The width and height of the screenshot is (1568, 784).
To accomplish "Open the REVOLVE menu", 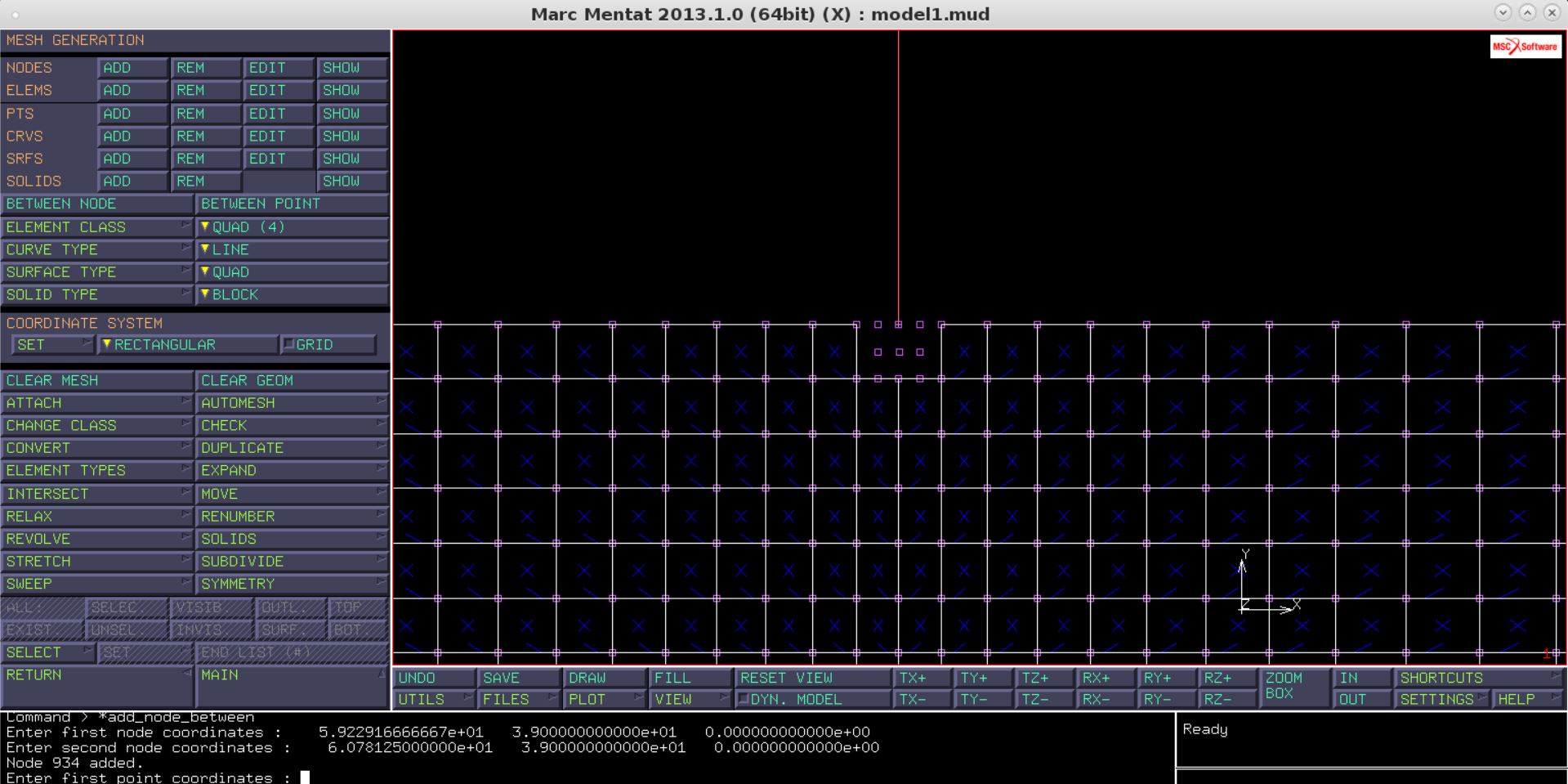I will pyautogui.click(x=97, y=540).
